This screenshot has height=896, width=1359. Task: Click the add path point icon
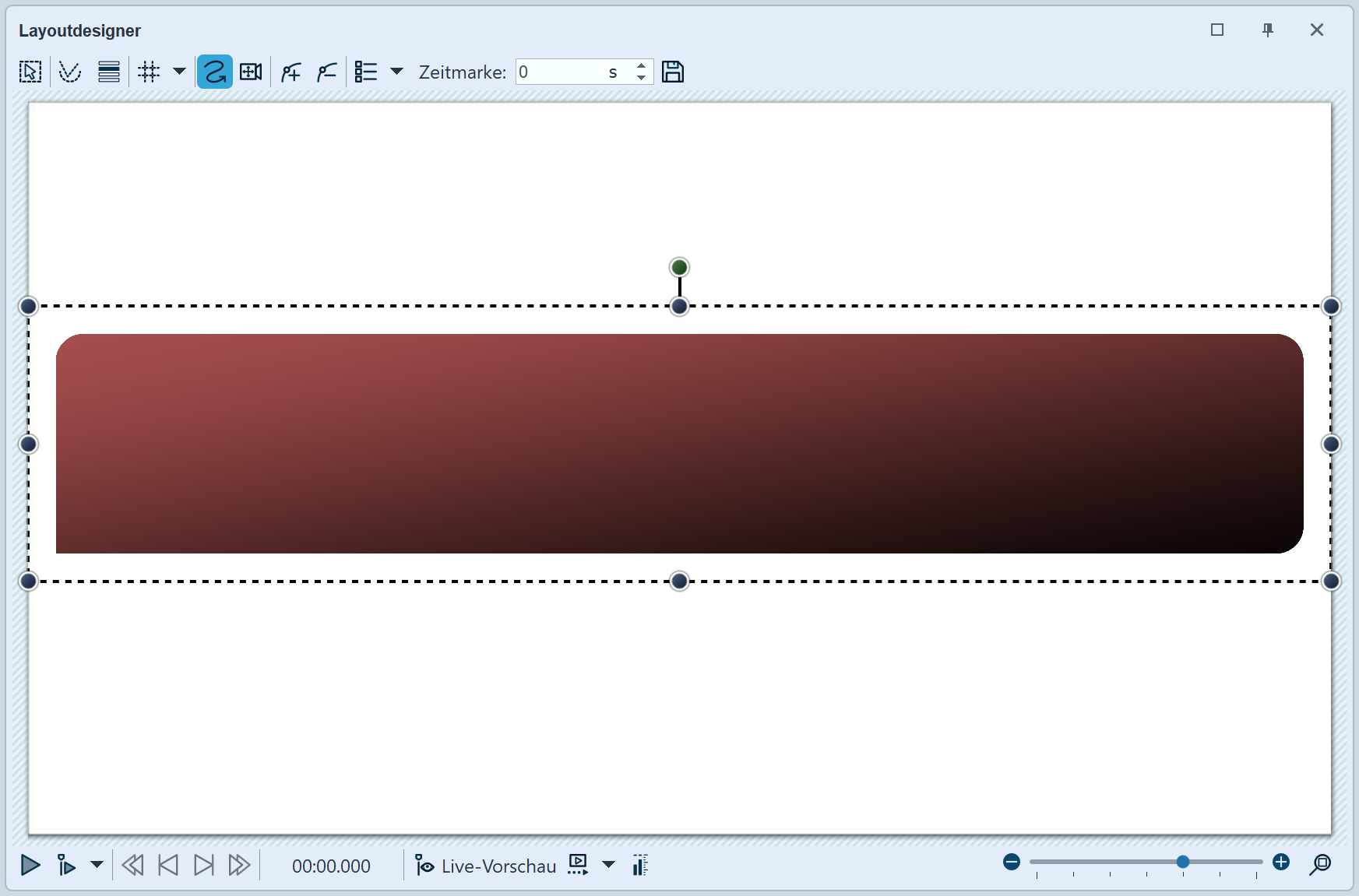click(291, 72)
